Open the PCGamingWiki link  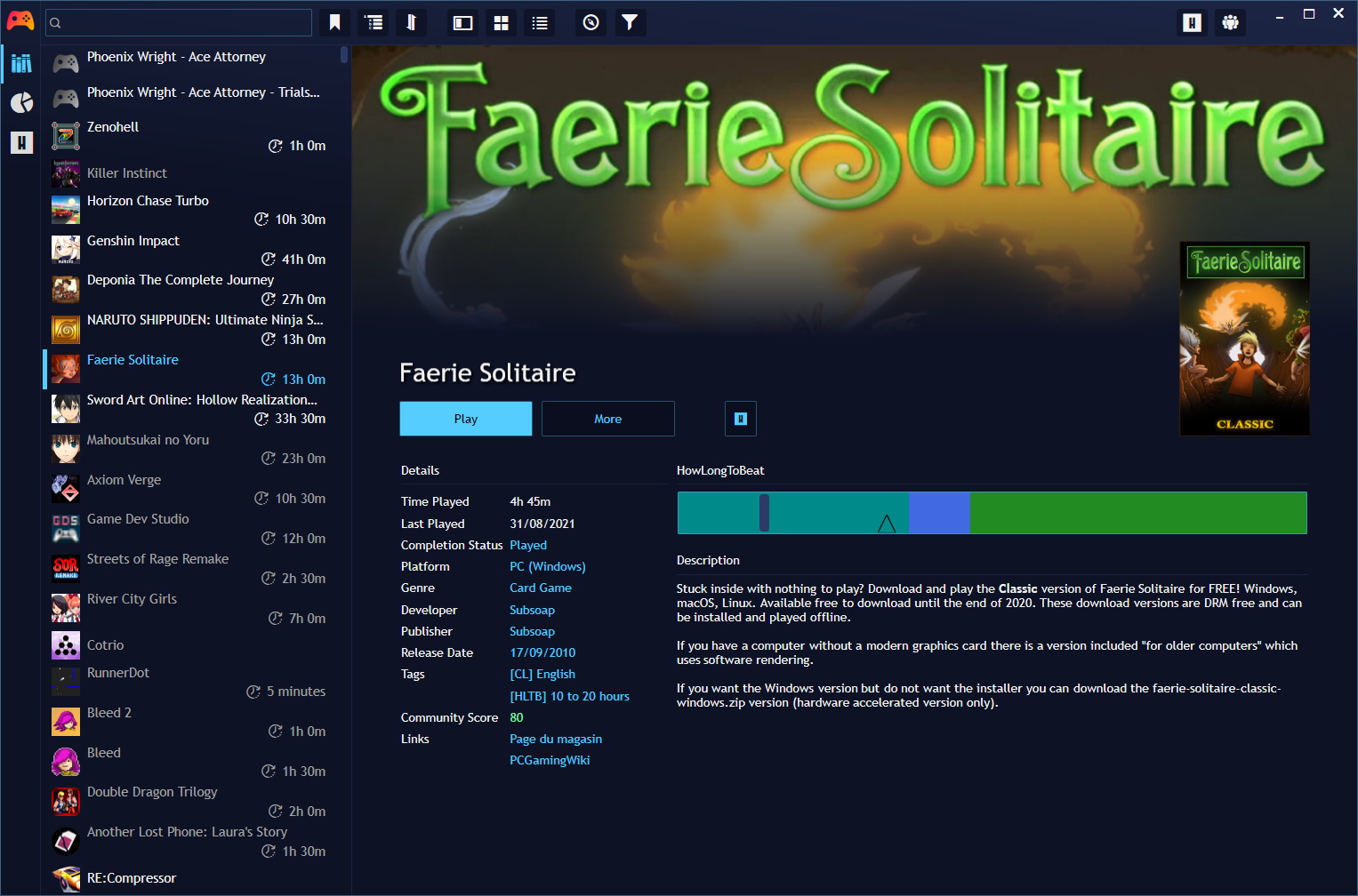(550, 760)
